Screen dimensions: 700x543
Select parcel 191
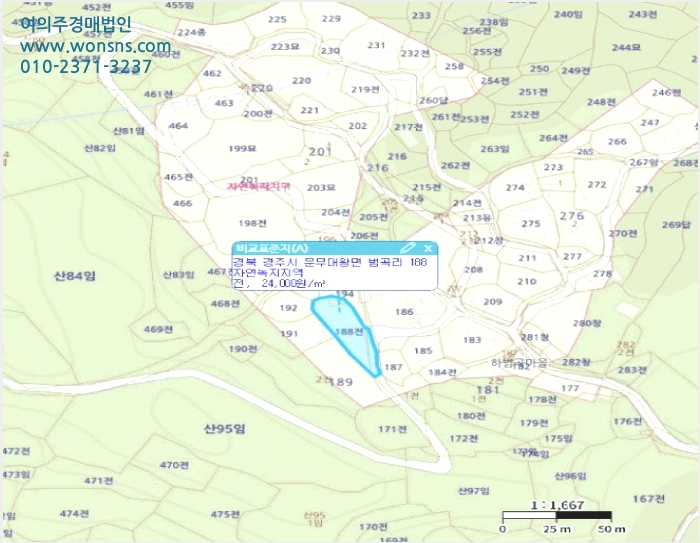coord(289,334)
